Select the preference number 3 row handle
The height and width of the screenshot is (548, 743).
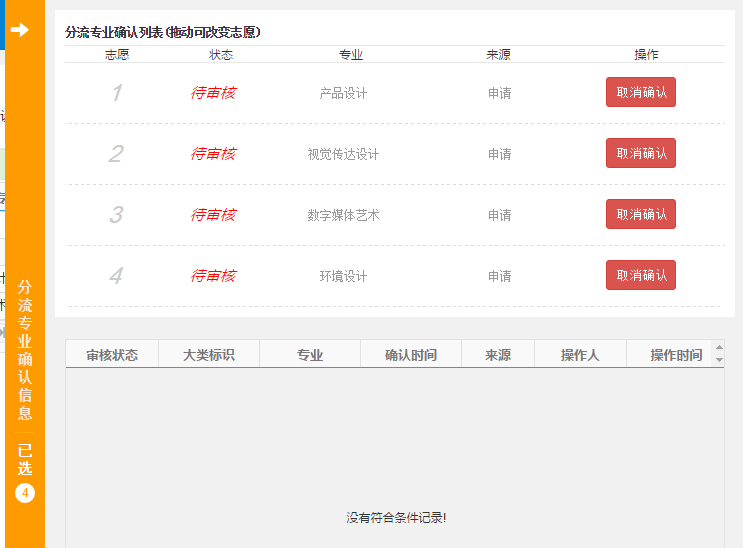tap(116, 215)
